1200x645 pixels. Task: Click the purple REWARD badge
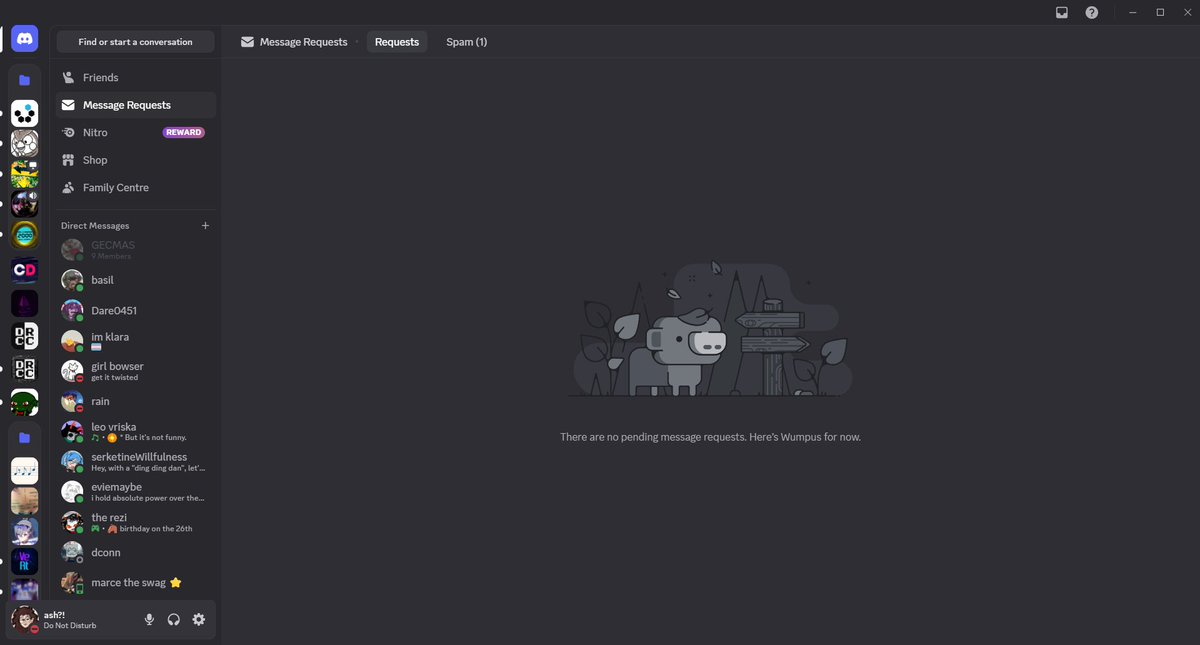(184, 132)
